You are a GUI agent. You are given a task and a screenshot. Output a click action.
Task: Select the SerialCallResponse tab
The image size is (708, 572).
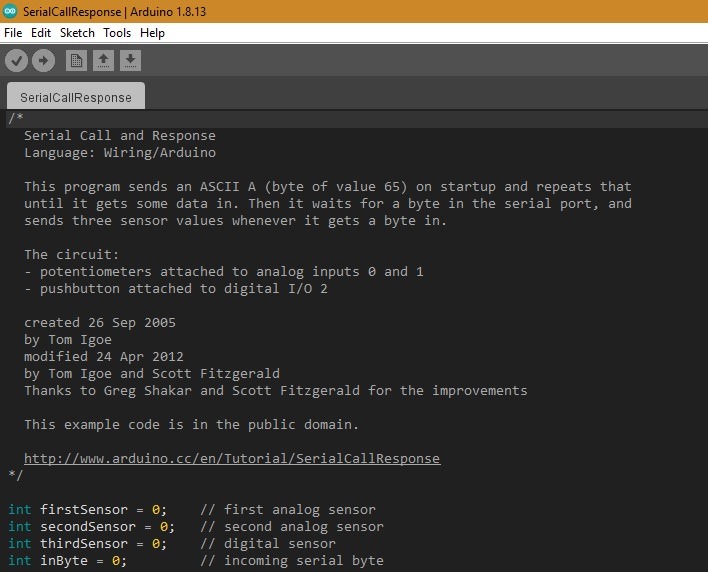coord(76,97)
